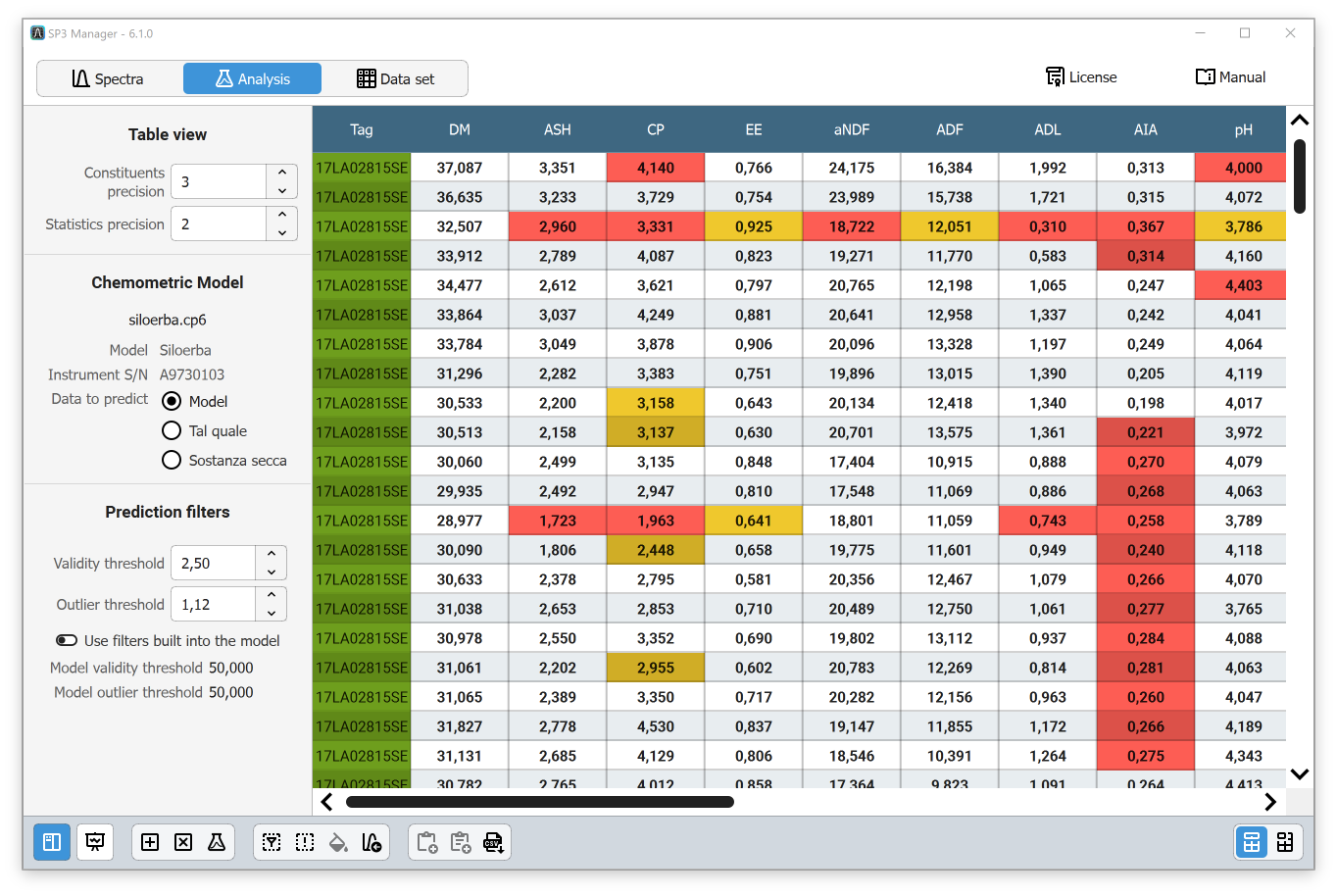Select the paint bucket fill icon
This screenshot has width=1337, height=896.
coord(338,842)
